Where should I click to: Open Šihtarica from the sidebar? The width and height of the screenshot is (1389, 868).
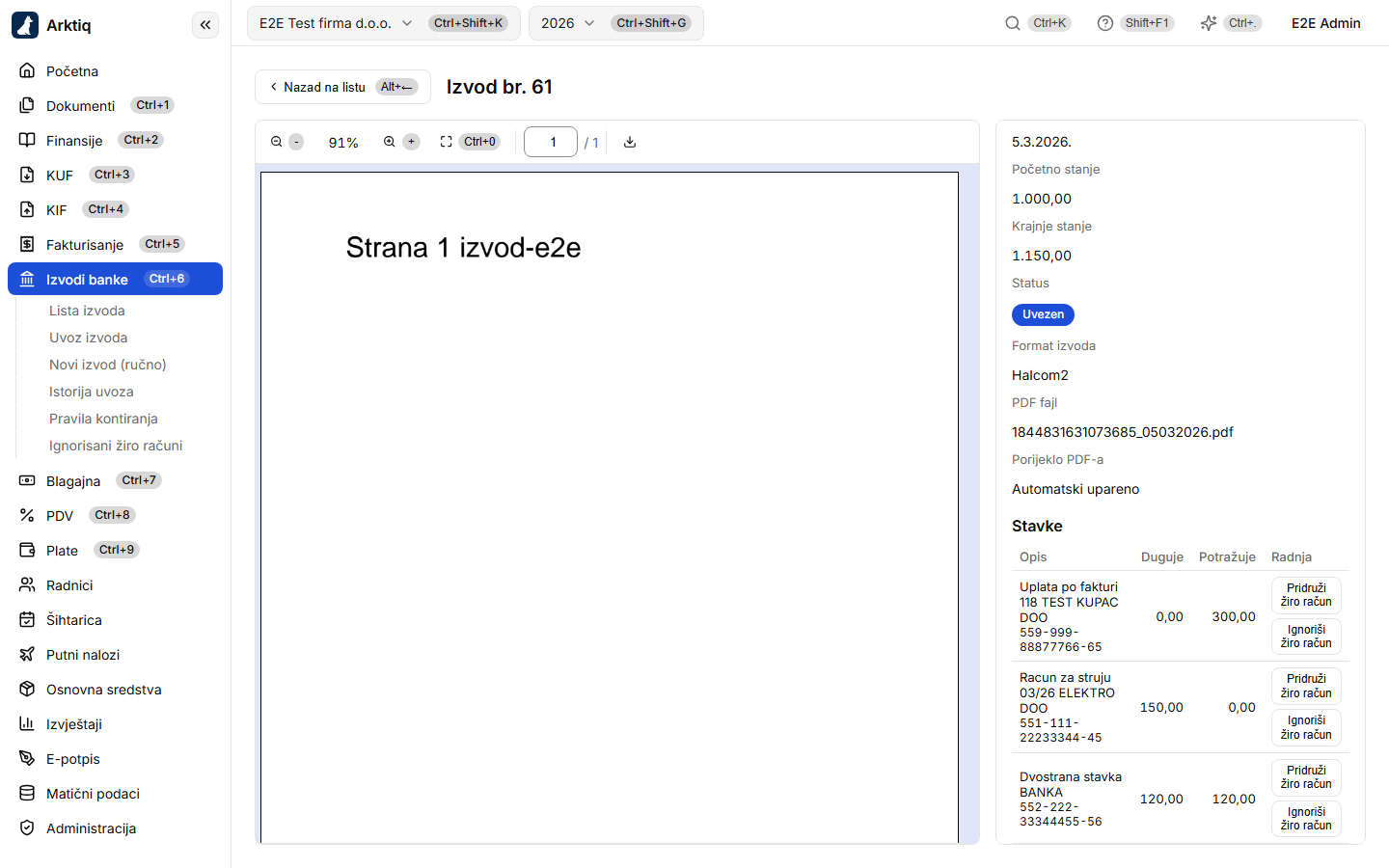coord(115,619)
